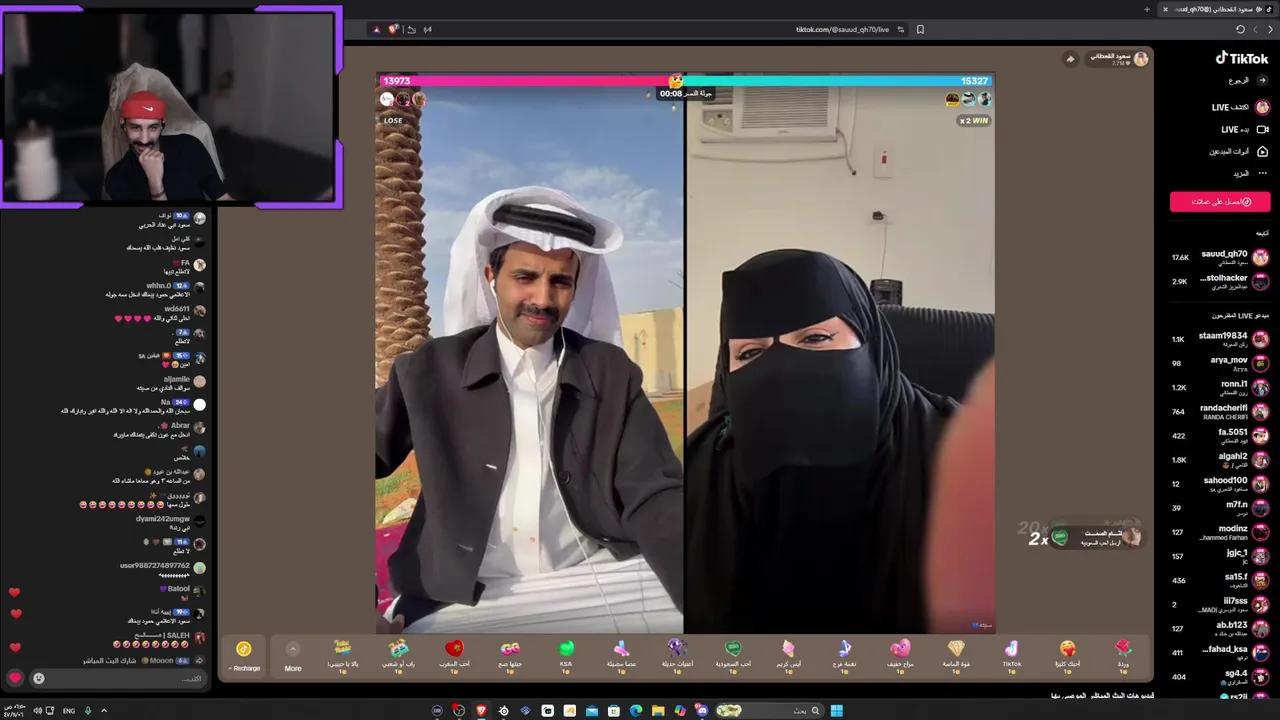The height and width of the screenshot is (720, 1280).
Task: Click the browser reload button
Action: [x=1241, y=29]
